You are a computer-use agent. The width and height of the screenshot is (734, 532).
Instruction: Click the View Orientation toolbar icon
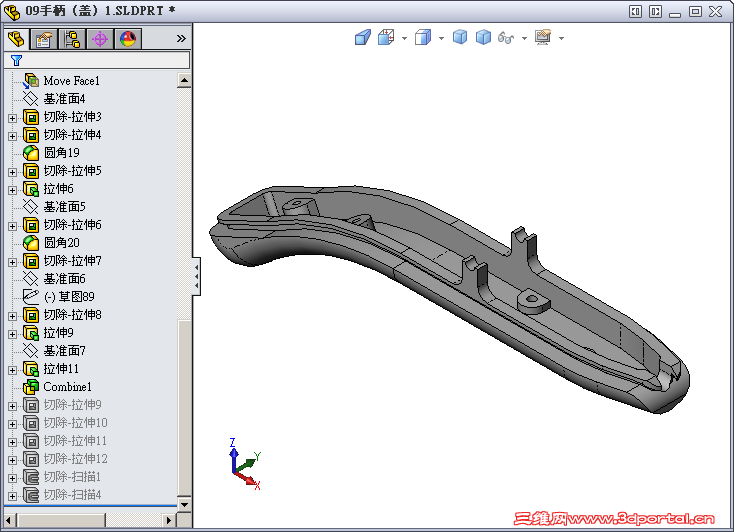pos(386,37)
